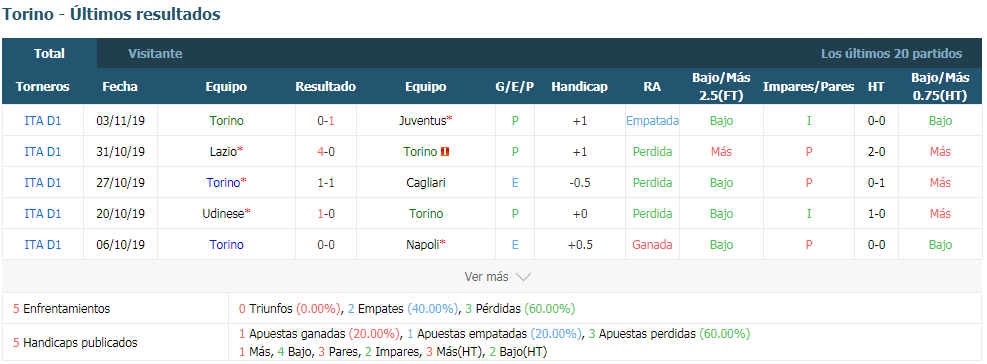Screen dimensions: 987x364
Task: Switch to the Visitante tab
Action: coord(155,54)
